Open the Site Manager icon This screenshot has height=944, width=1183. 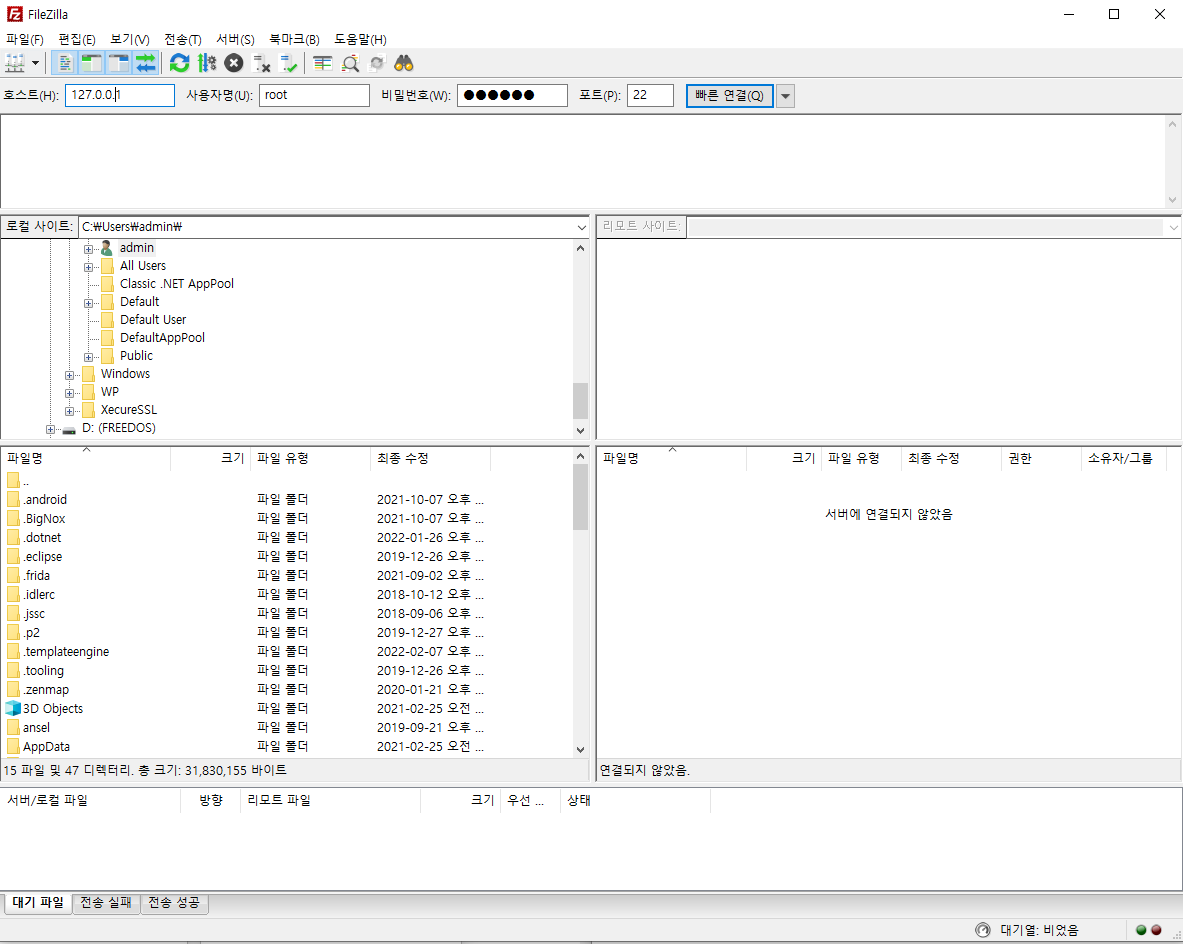[15, 63]
